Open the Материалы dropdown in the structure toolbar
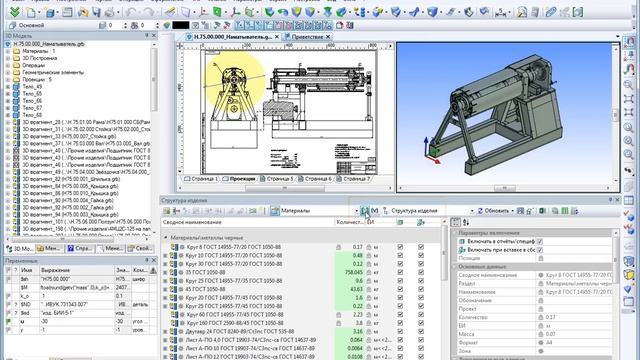 [356, 211]
